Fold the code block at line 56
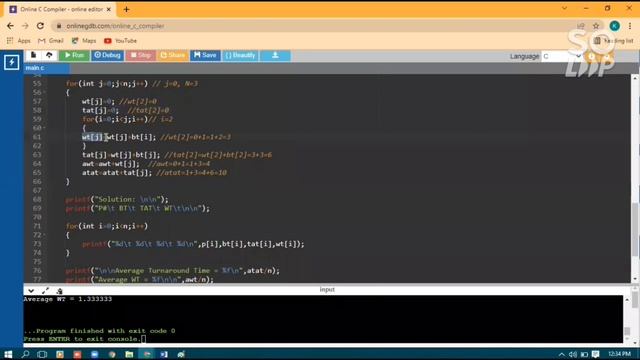The height and width of the screenshot is (360, 640). 44,93
